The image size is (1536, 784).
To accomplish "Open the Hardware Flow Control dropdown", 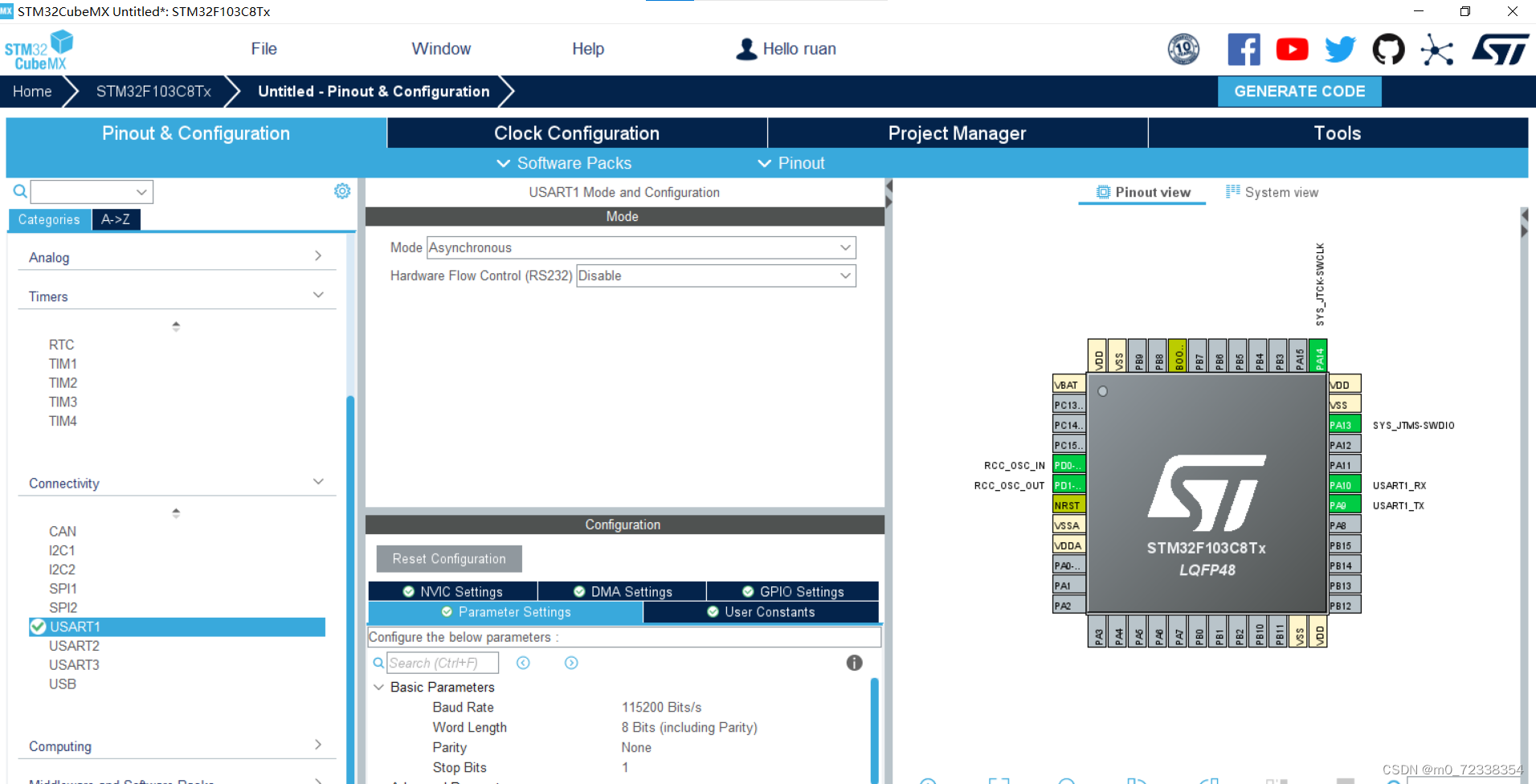I will [x=716, y=276].
